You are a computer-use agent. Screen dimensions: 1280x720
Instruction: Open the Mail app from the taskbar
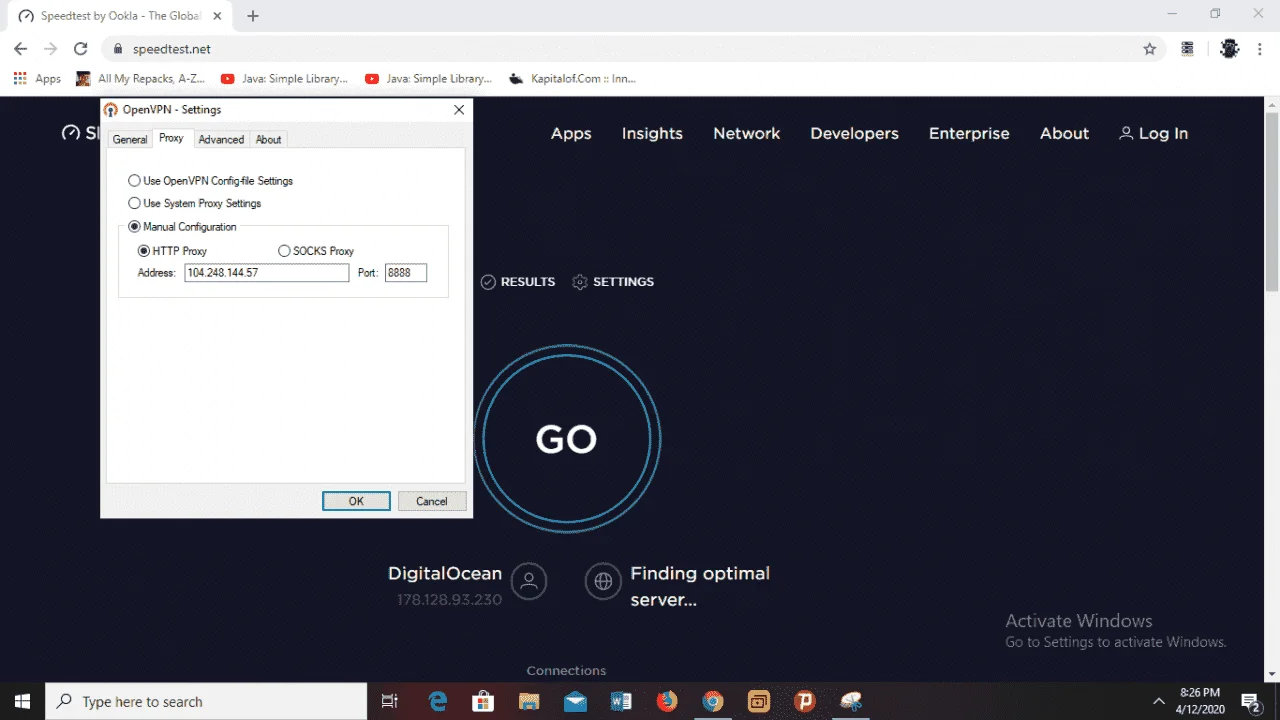(x=575, y=701)
